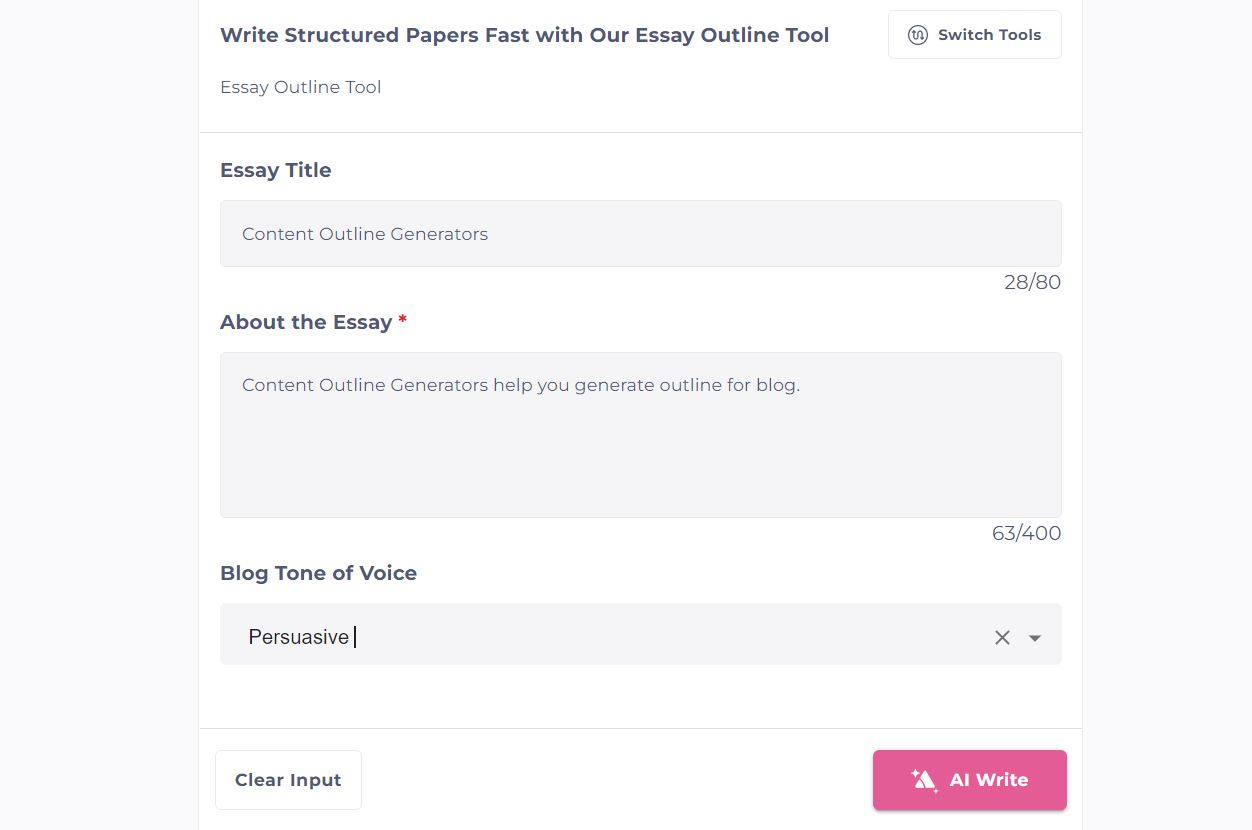Viewport: 1252px width, 830px height.
Task: Generate the outline with AI Write
Action: point(988,780)
